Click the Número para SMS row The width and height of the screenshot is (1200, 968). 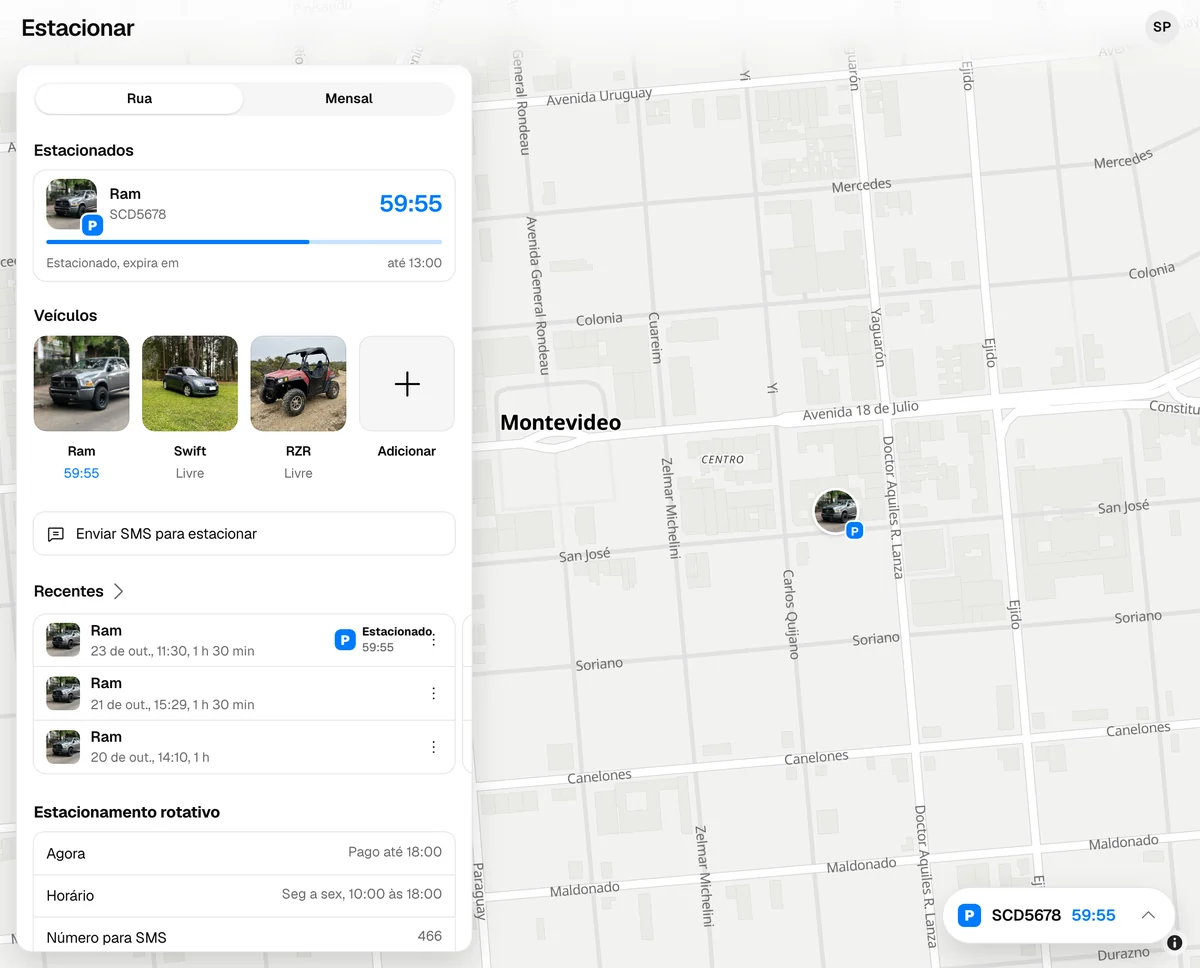[244, 937]
